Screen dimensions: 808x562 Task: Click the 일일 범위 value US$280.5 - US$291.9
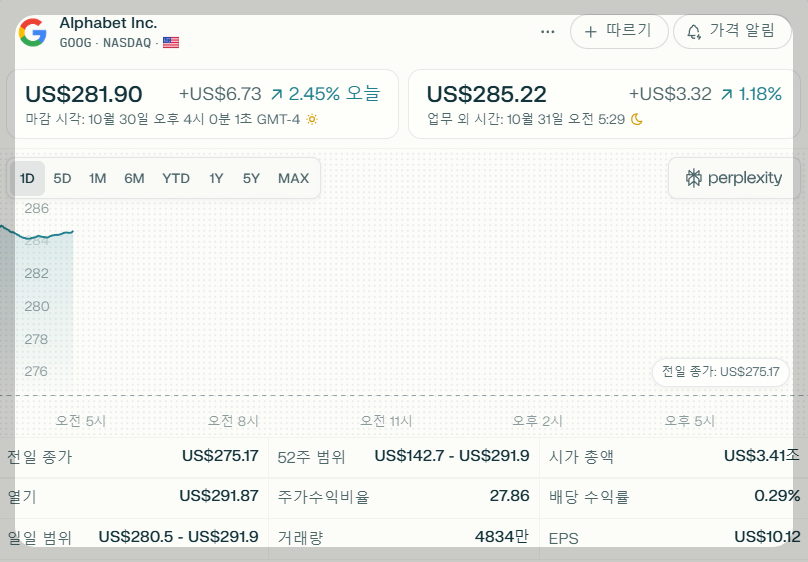click(178, 537)
